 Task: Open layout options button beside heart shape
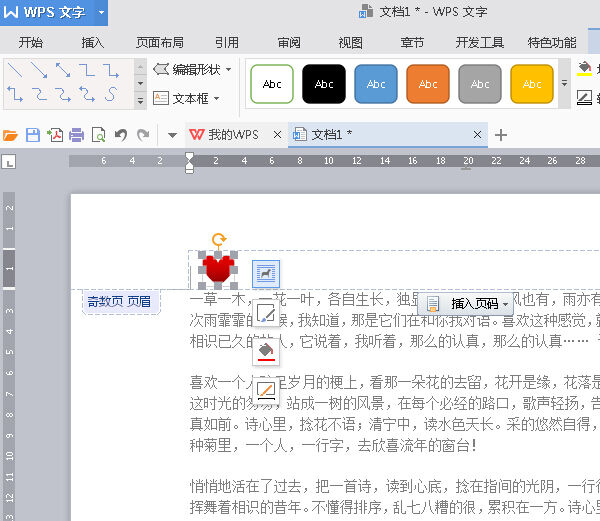click(266, 272)
